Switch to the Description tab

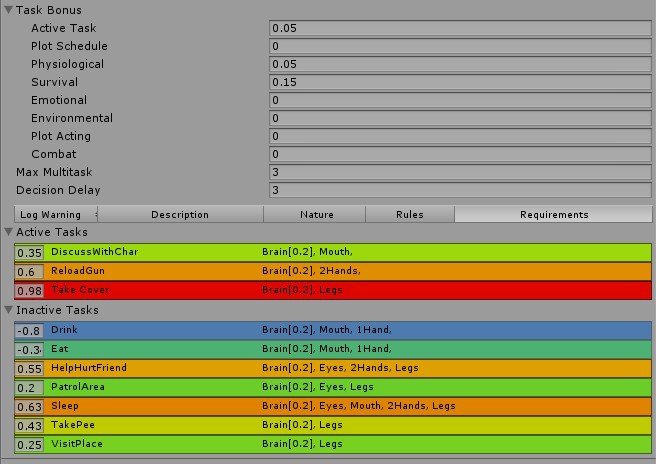coord(180,214)
